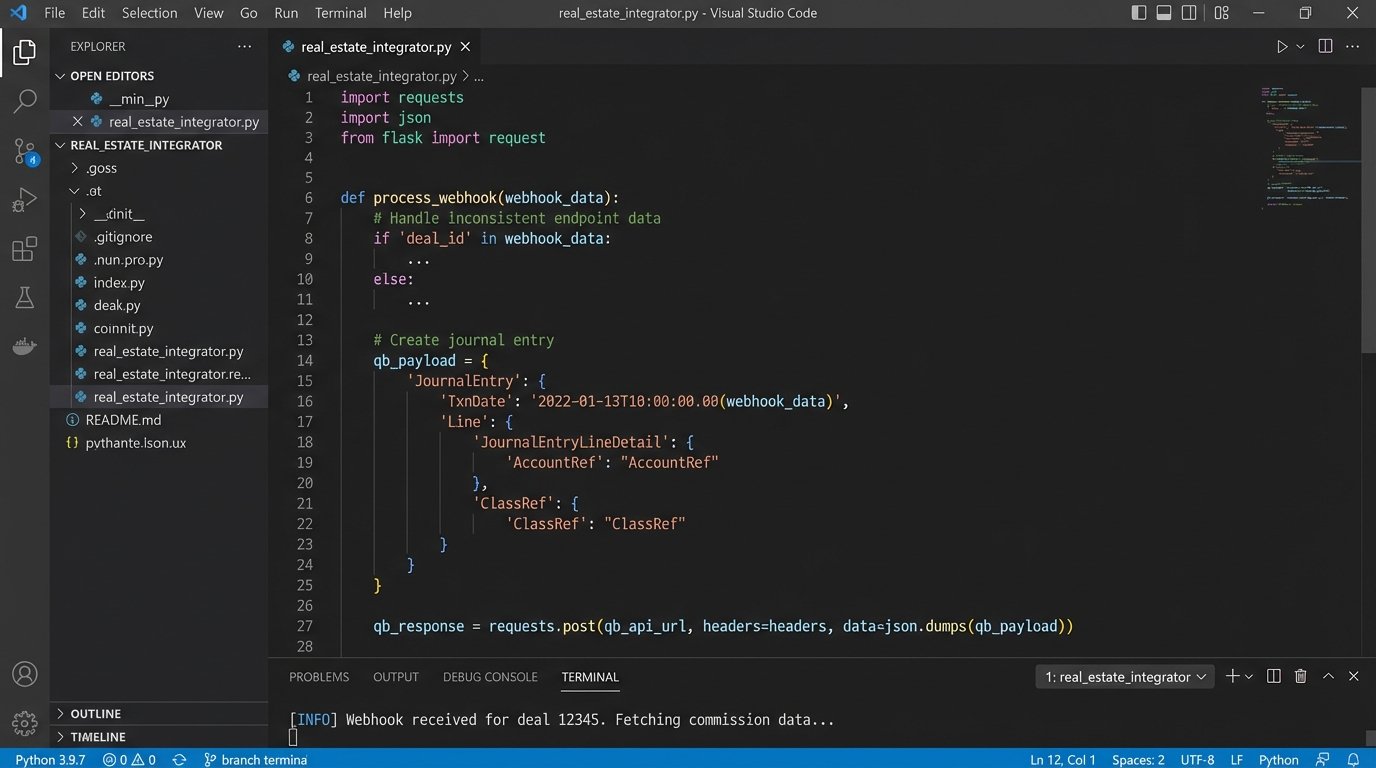This screenshot has width=1376, height=768.
Task: Expand the .goss folder
Action: click(101, 168)
